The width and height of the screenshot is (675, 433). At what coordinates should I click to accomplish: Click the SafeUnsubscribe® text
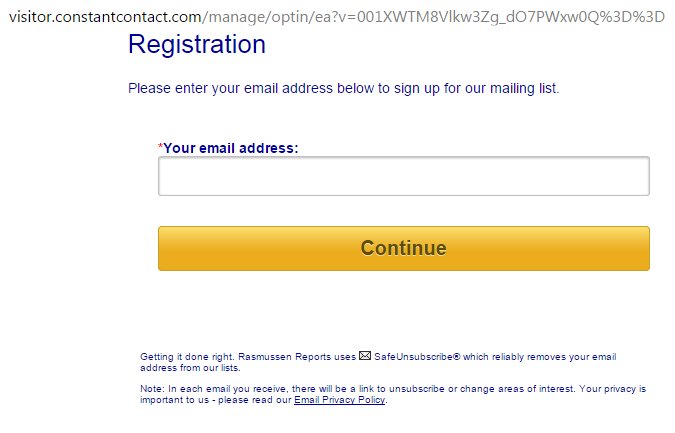click(x=417, y=356)
